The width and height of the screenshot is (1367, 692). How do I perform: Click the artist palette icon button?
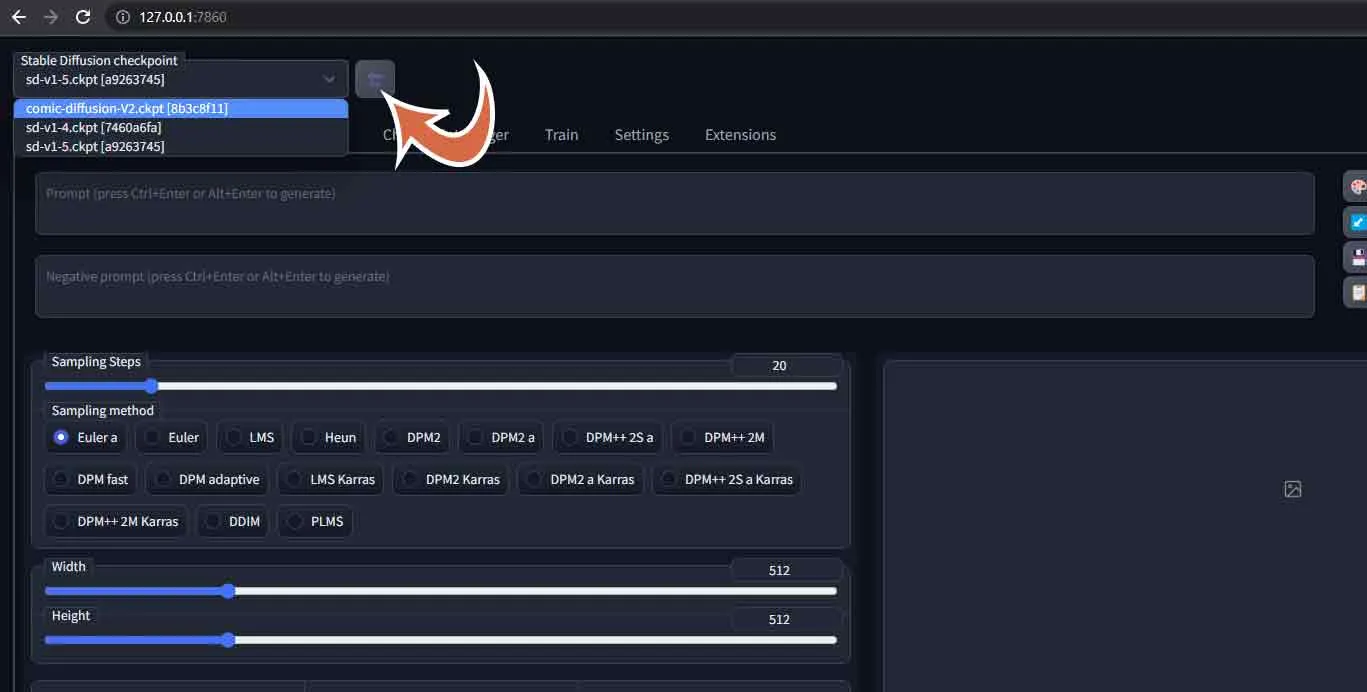pyautogui.click(x=1356, y=186)
